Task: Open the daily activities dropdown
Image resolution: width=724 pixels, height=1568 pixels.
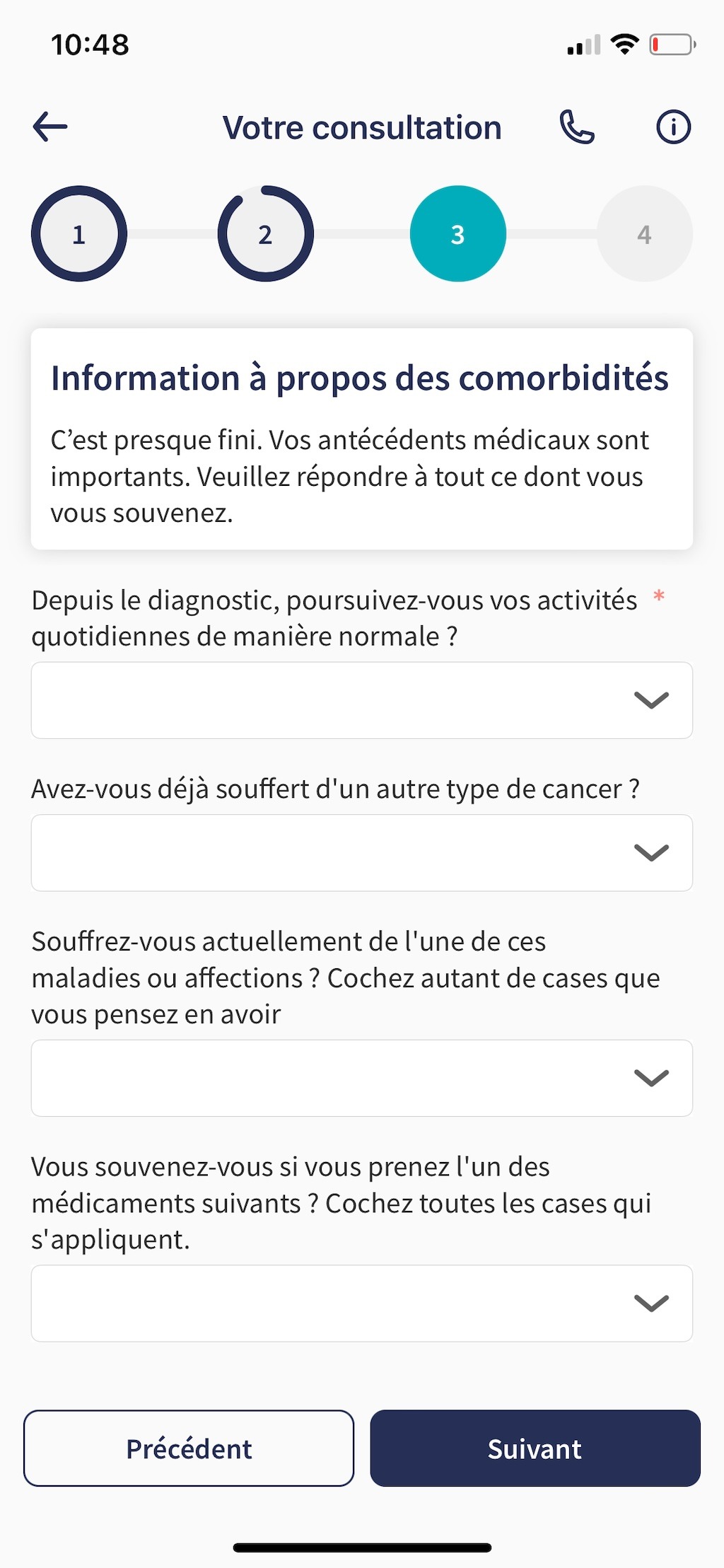Action: (x=361, y=700)
